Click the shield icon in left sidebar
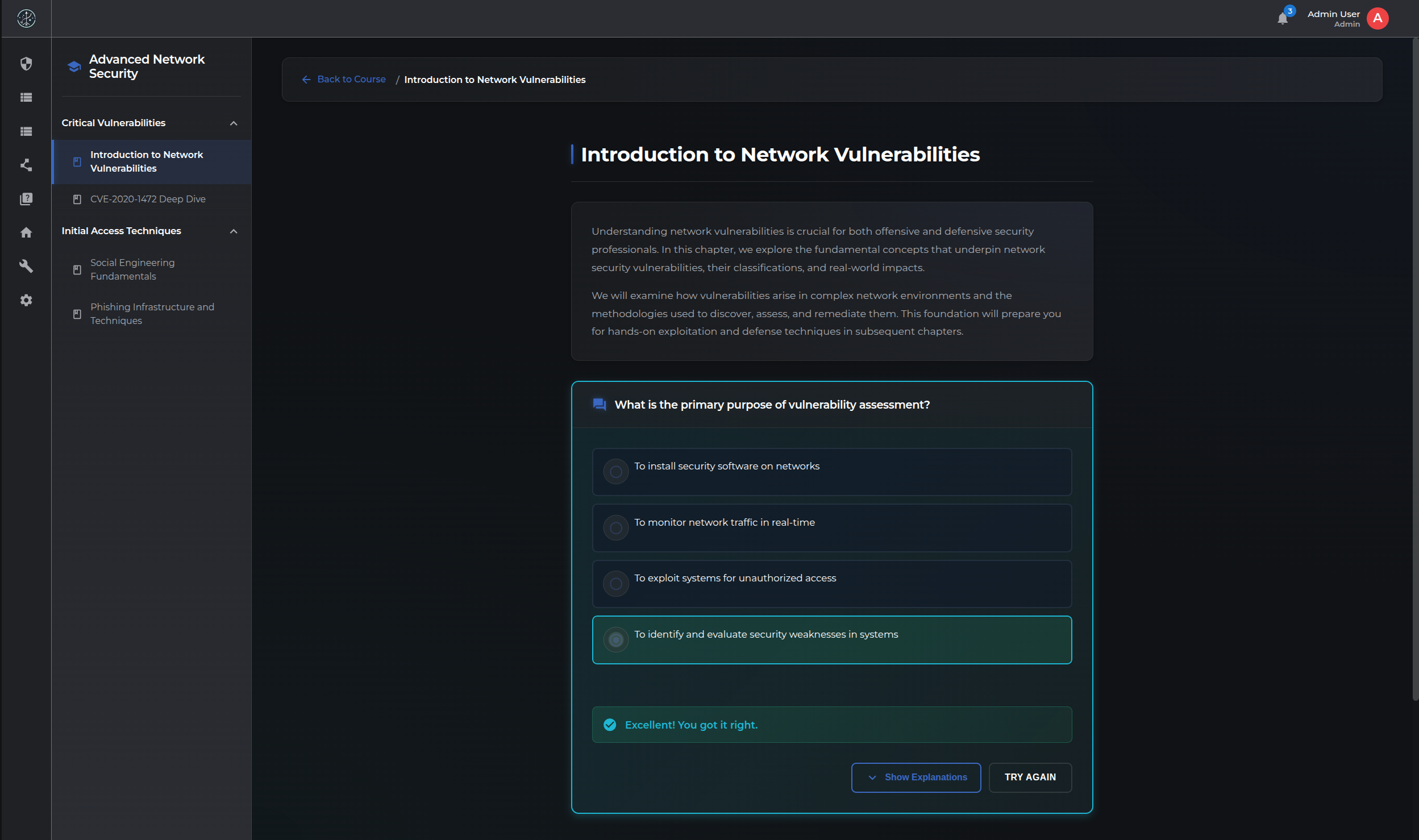The image size is (1419, 840). point(26,64)
